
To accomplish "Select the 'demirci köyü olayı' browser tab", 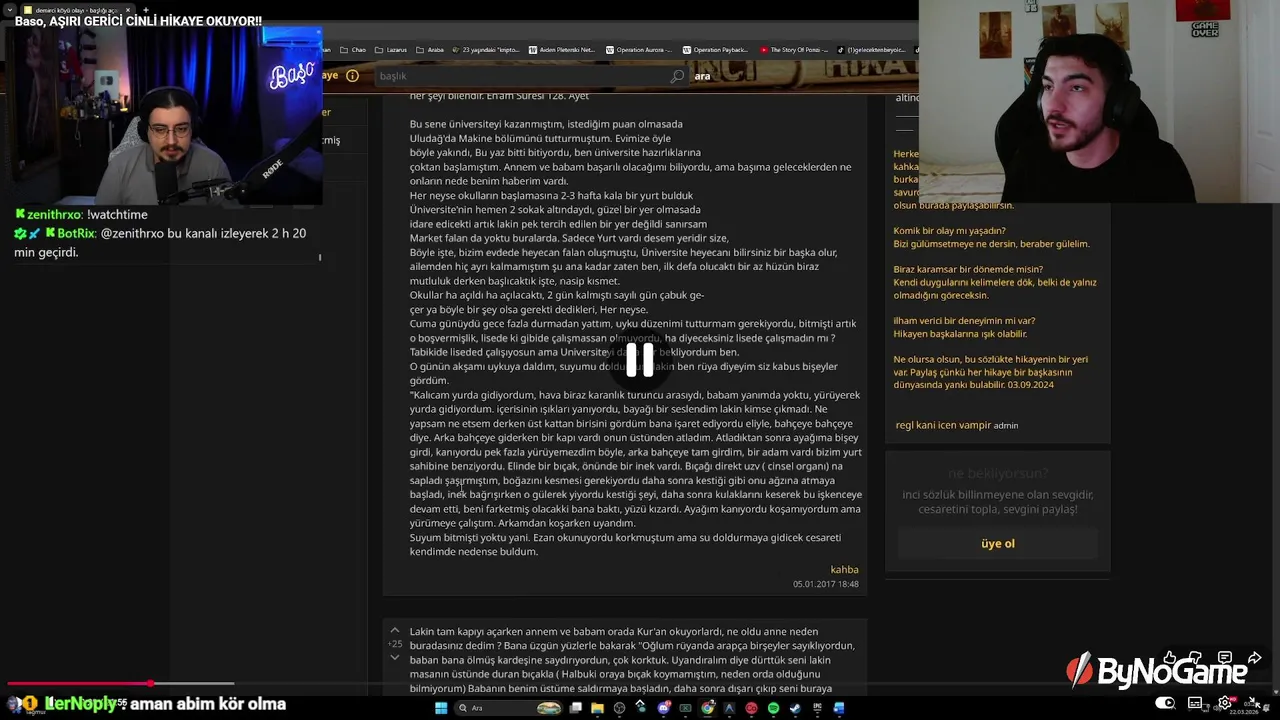I will pos(76,10).
